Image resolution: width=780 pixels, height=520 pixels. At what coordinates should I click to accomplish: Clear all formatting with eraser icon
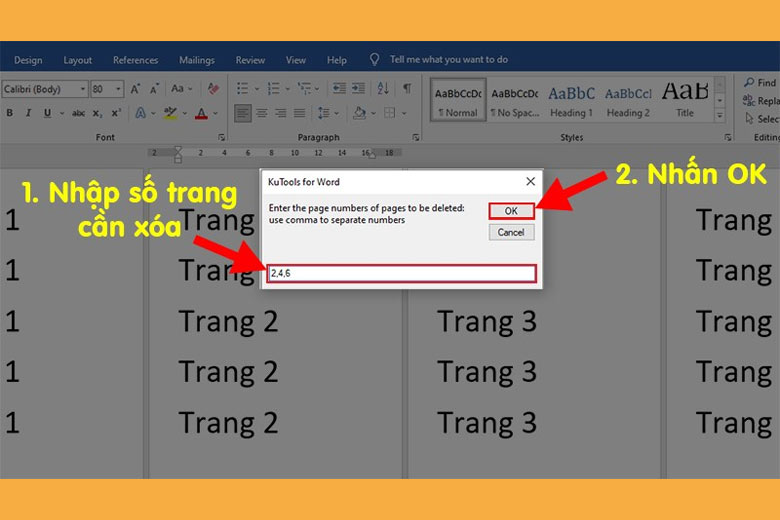pyautogui.click(x=213, y=89)
